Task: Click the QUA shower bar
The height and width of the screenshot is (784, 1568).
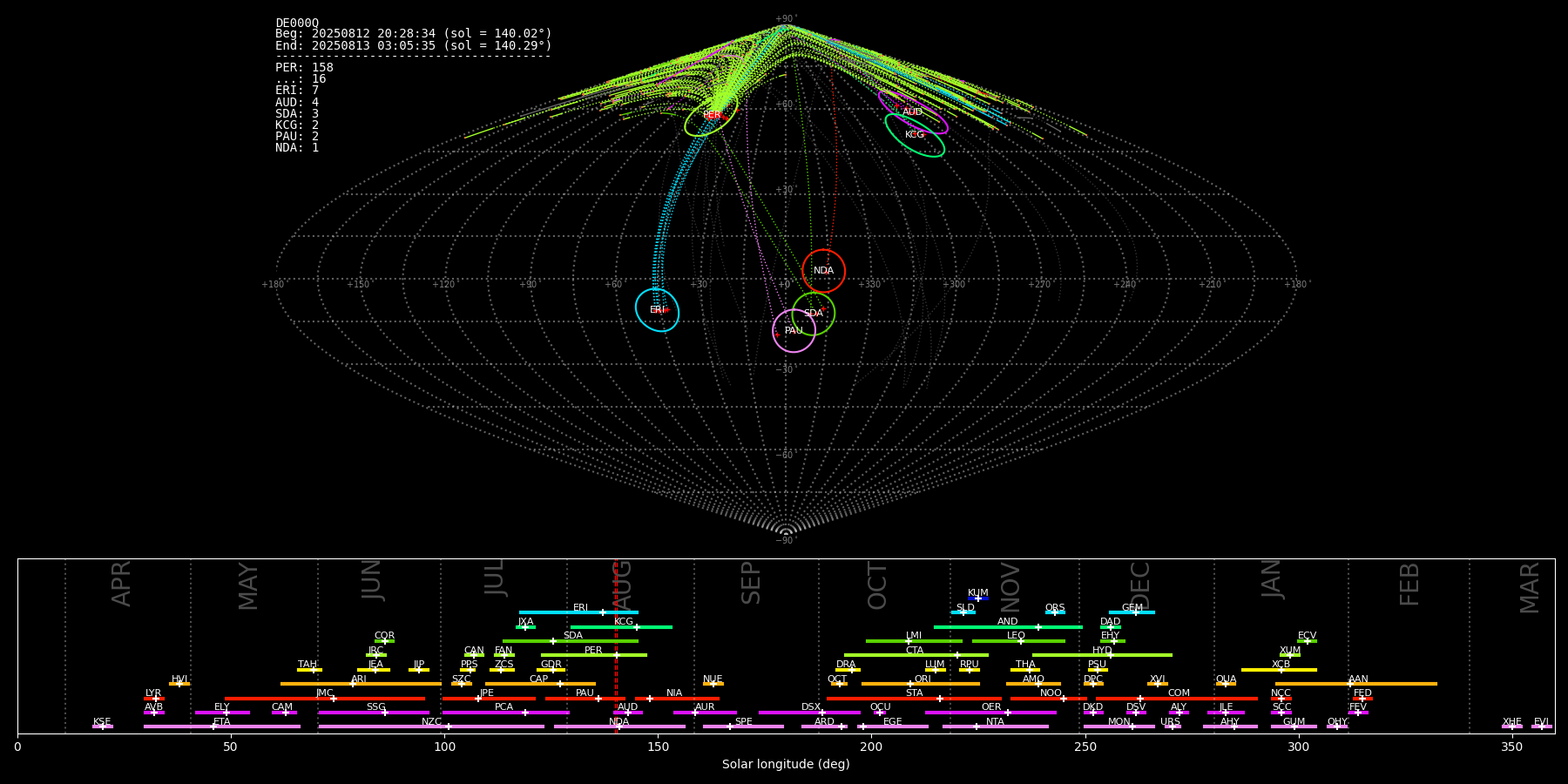Action: (x=1226, y=684)
